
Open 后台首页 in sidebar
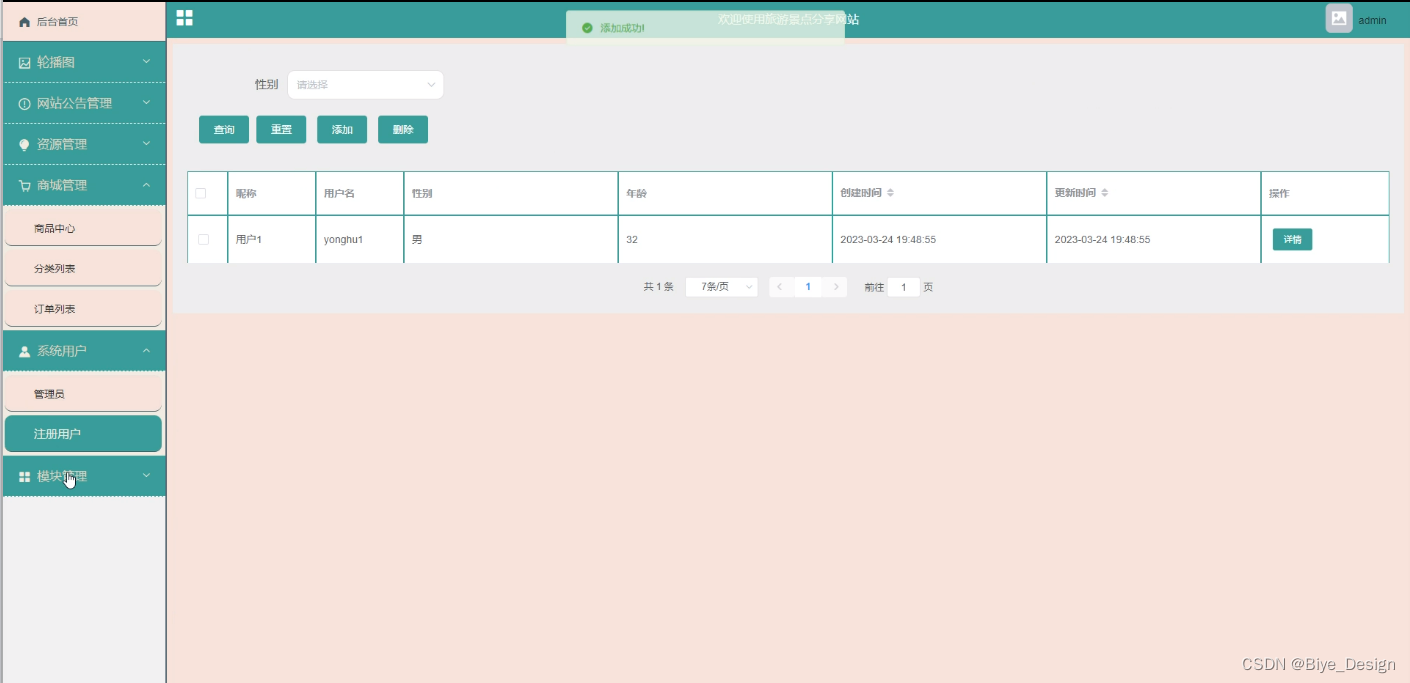pos(84,21)
